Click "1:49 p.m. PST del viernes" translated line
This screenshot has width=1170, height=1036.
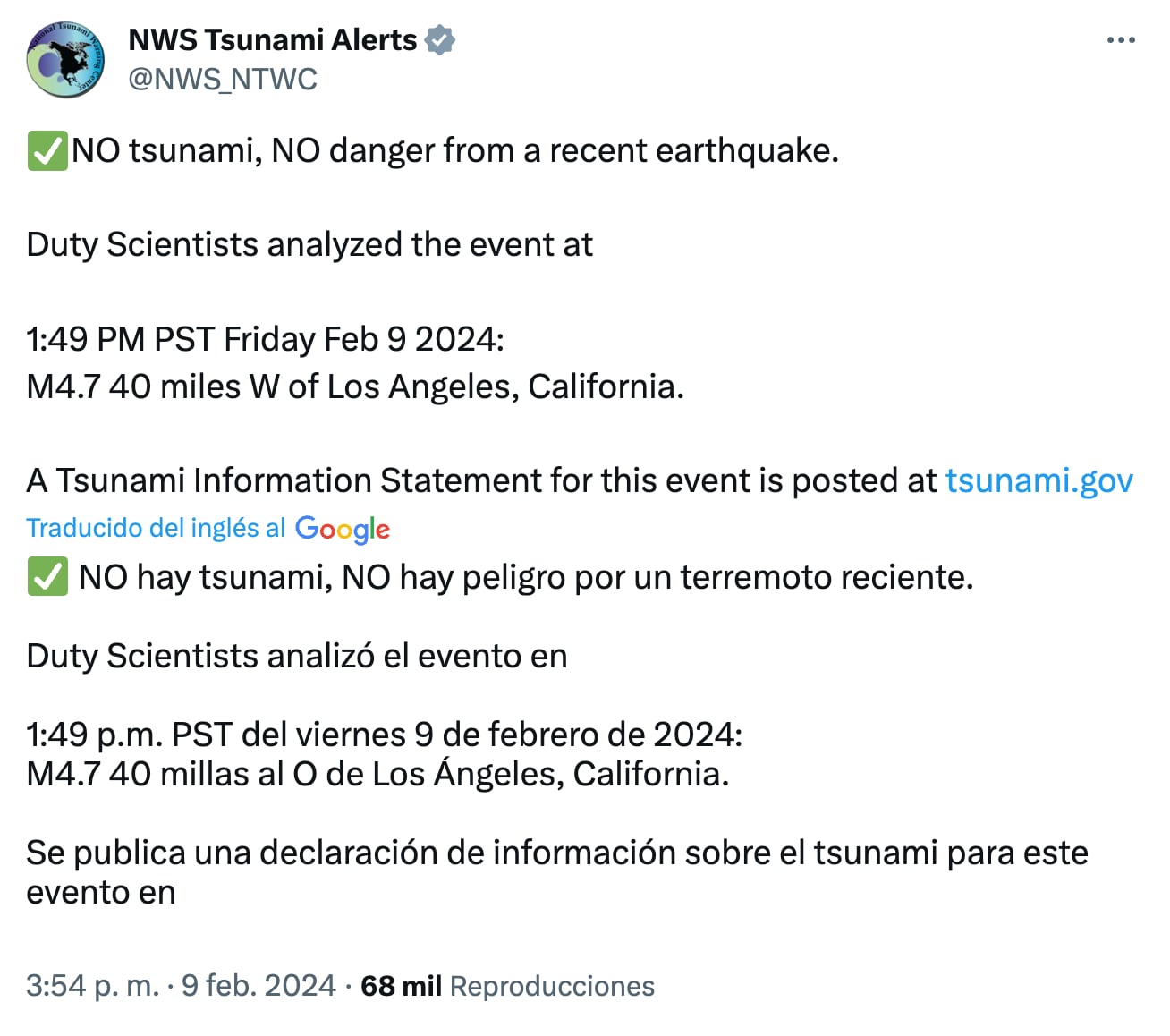385,735
